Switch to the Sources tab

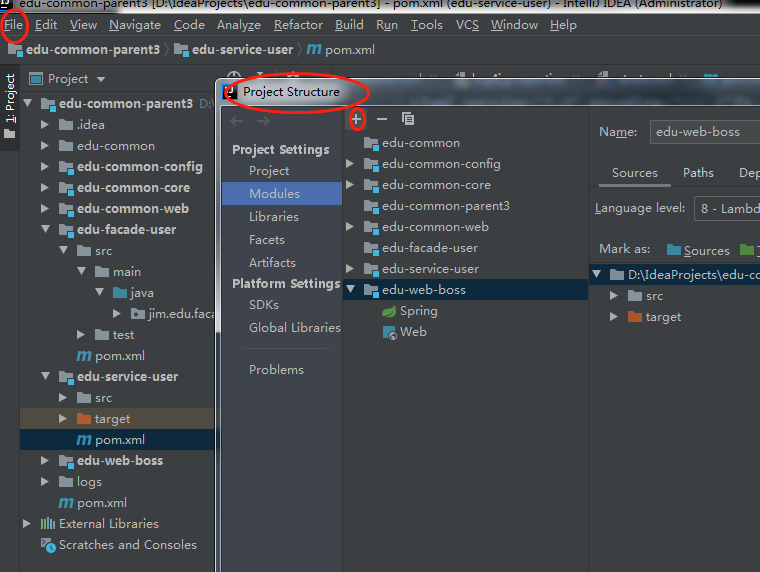click(x=634, y=173)
